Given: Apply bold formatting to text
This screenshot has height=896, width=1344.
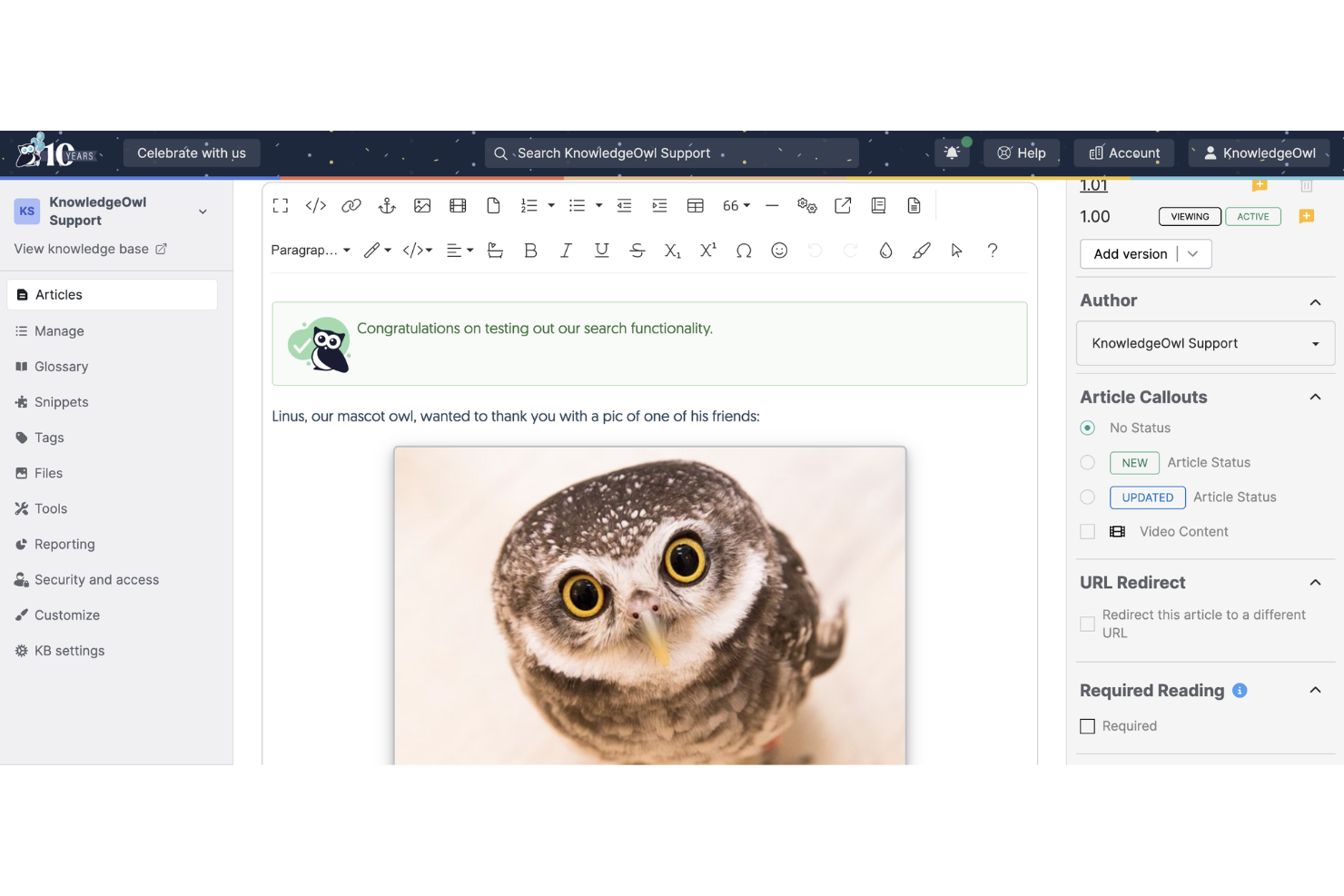Looking at the screenshot, I should tap(530, 250).
